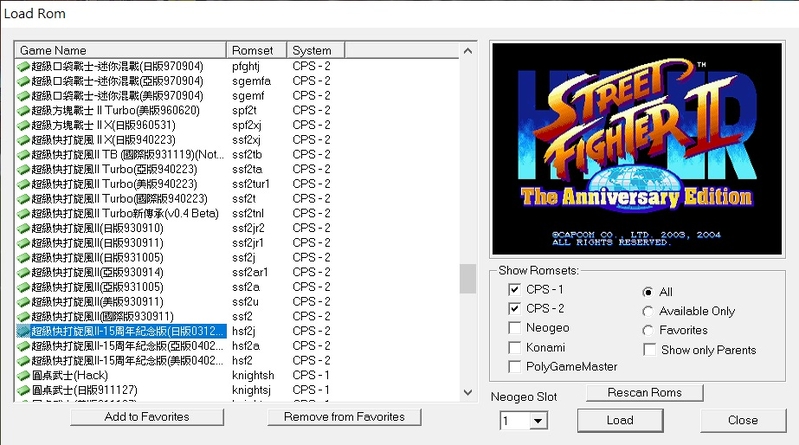This screenshot has height=445, width=799.
Task: Click the list scrollbar down arrow
Action: pos(468,392)
